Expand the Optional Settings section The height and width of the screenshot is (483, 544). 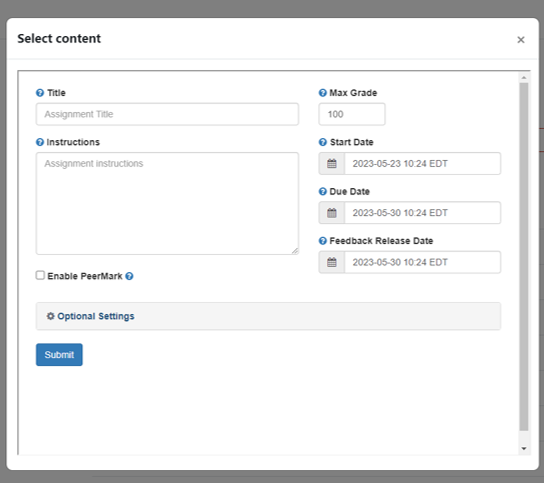tap(268, 316)
